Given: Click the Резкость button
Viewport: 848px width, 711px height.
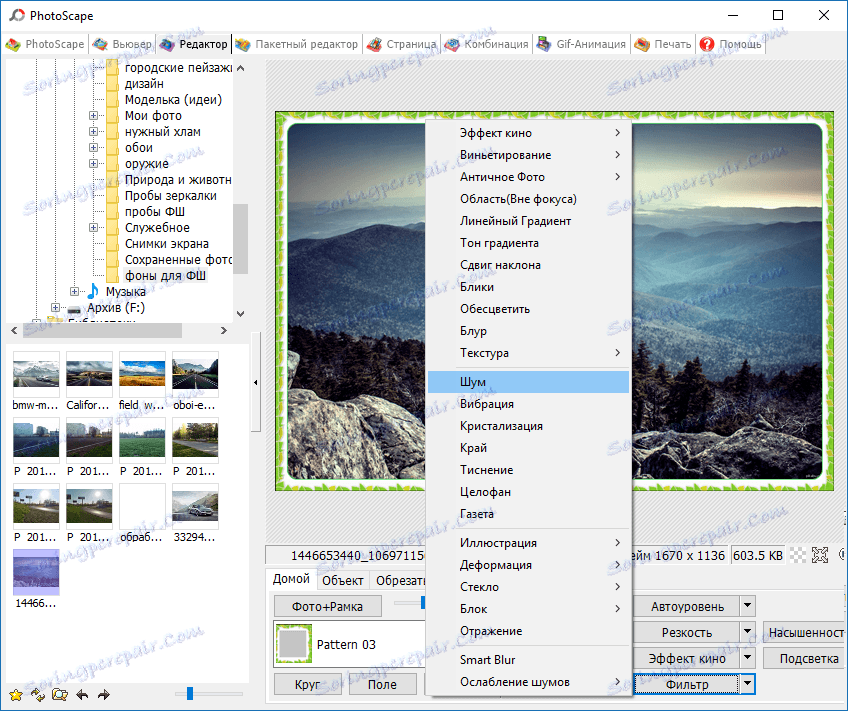Looking at the screenshot, I should coord(686,632).
